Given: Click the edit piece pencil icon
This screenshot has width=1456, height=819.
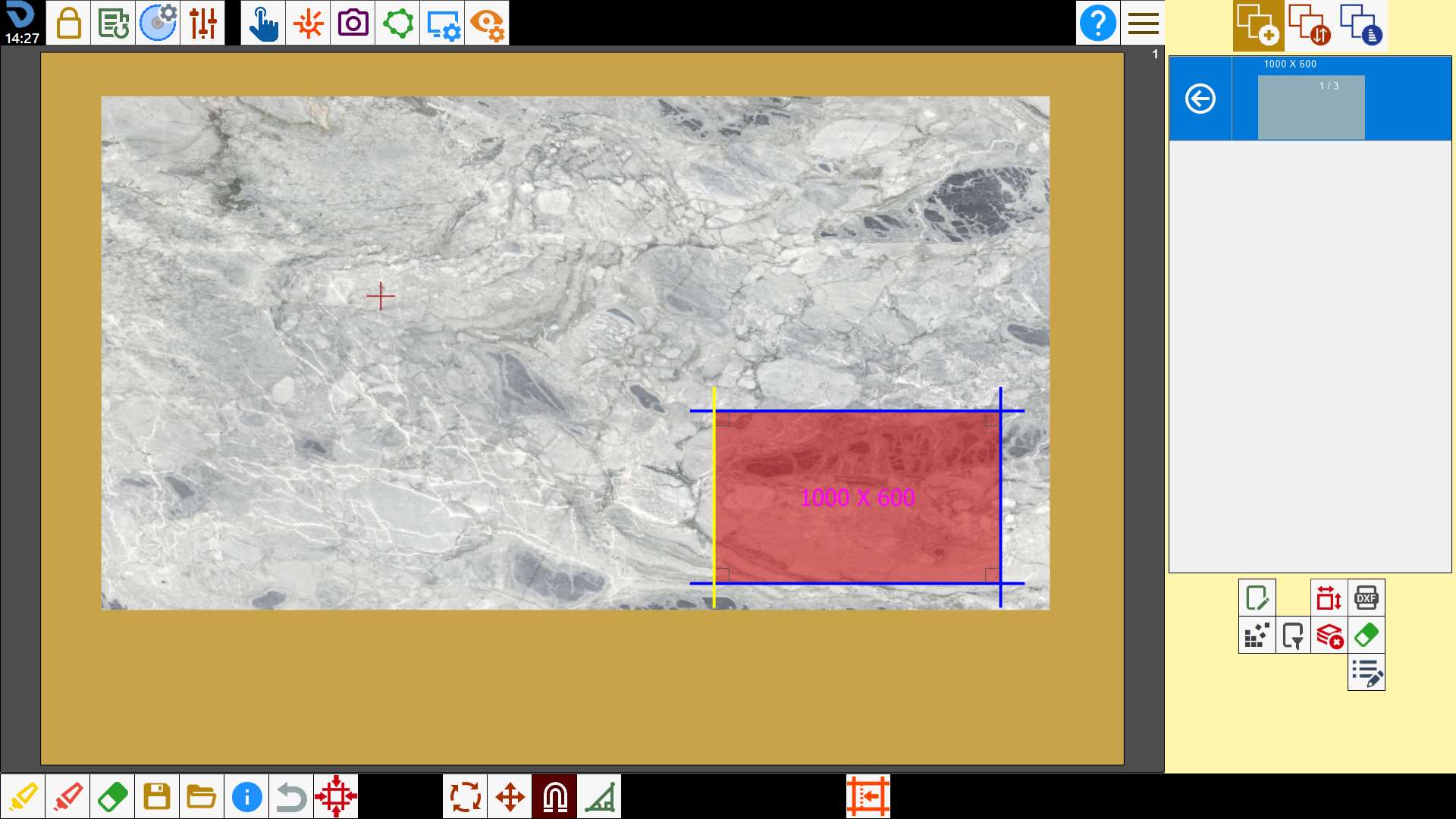Looking at the screenshot, I should 1257,598.
